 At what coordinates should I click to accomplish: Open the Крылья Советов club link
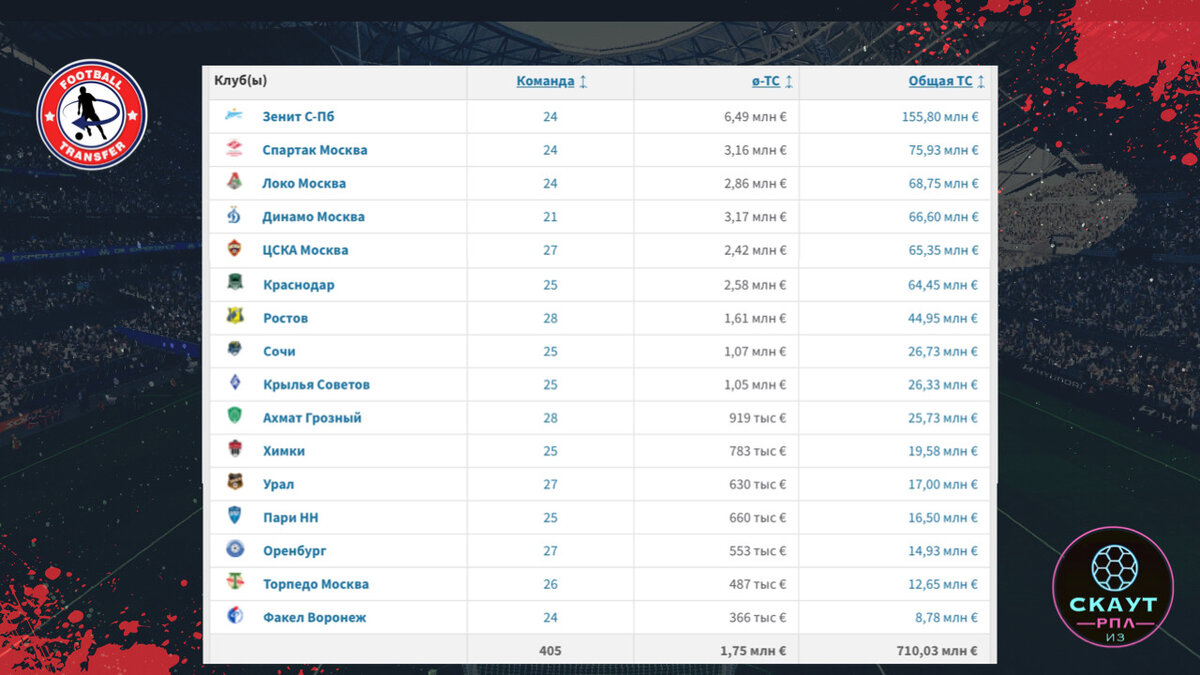click(x=316, y=384)
